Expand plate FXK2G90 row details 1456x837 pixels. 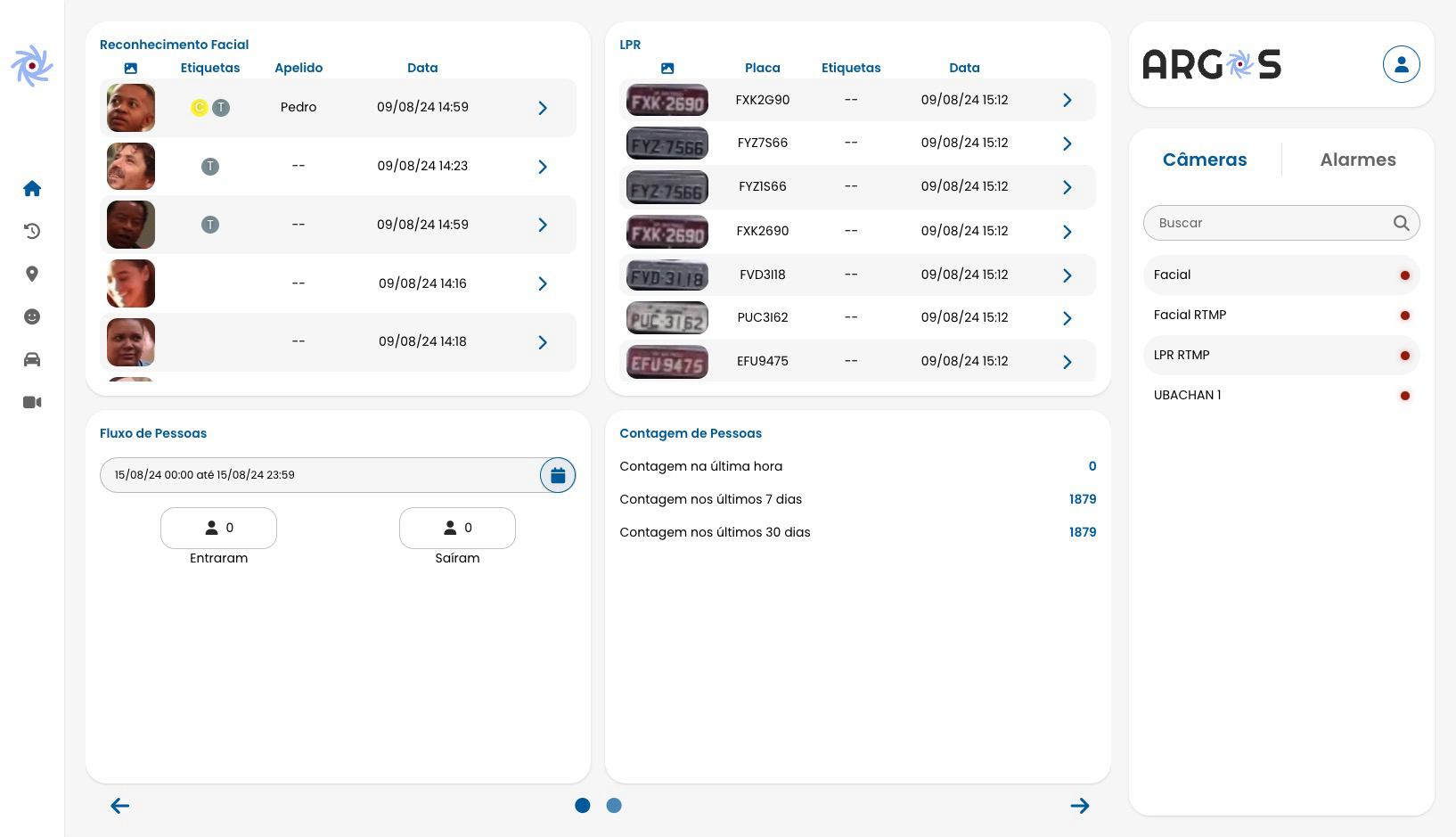pos(1067,100)
